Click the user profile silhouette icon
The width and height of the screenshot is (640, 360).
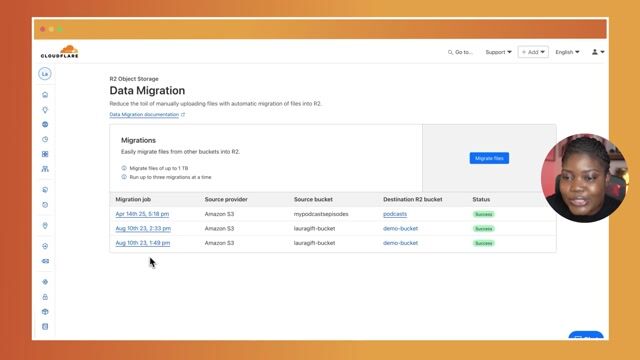coord(595,52)
